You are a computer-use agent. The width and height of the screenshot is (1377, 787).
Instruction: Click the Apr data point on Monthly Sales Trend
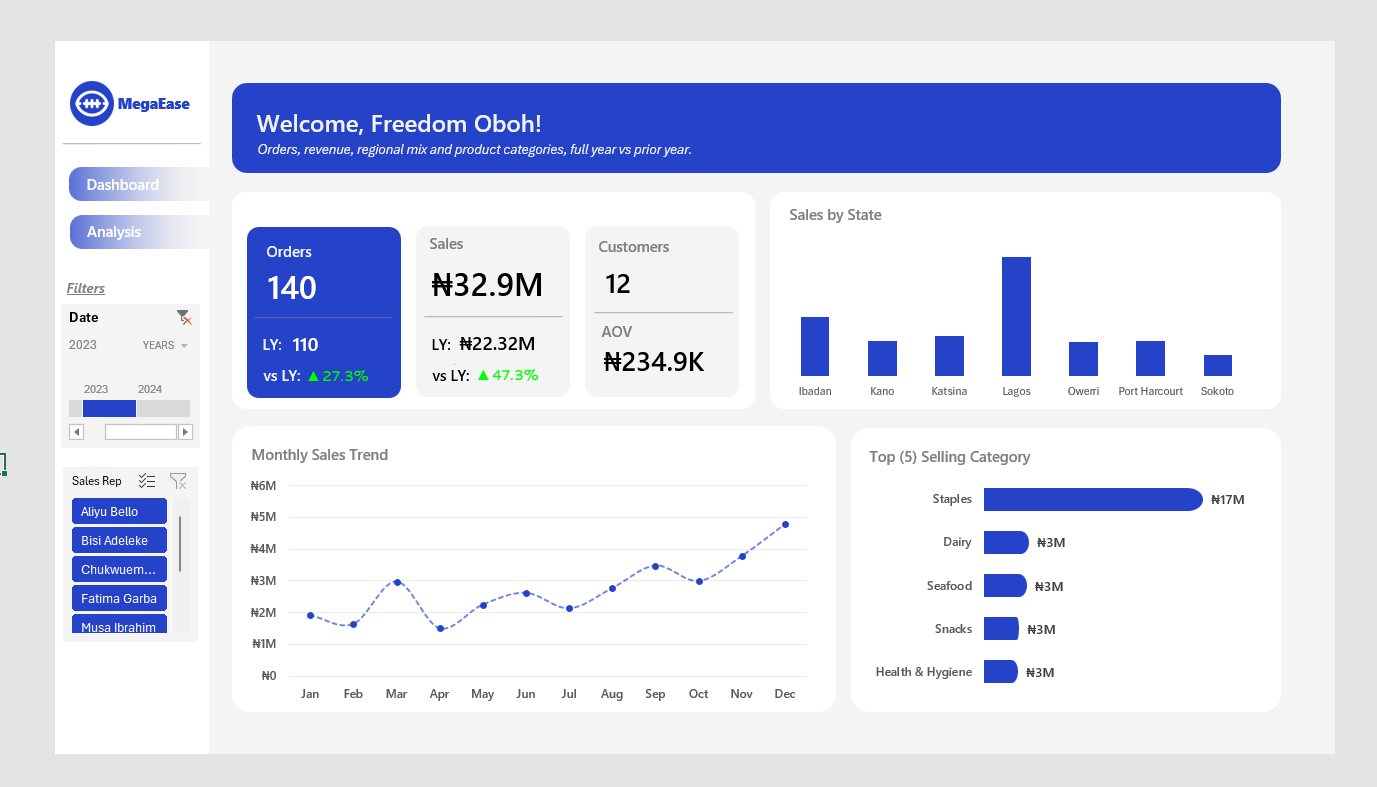click(x=440, y=628)
